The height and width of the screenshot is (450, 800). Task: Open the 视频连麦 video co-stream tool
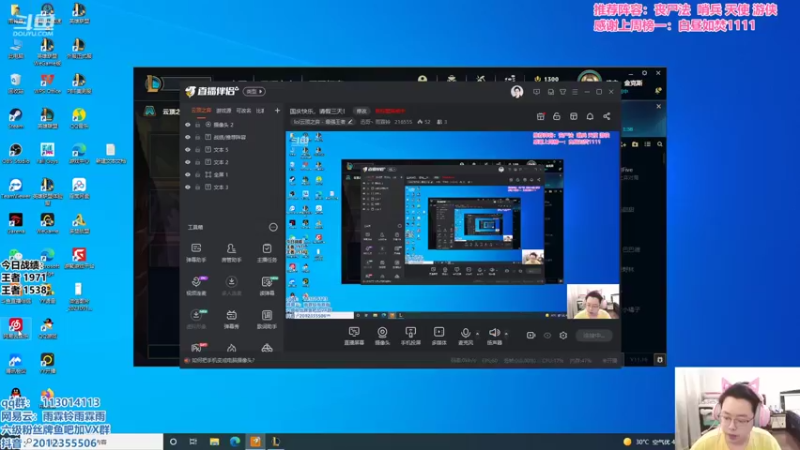coord(196,286)
